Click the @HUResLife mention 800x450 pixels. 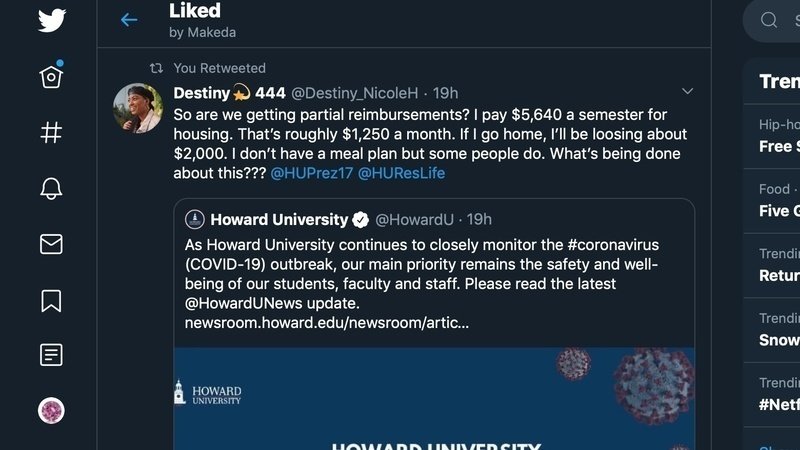pos(401,173)
